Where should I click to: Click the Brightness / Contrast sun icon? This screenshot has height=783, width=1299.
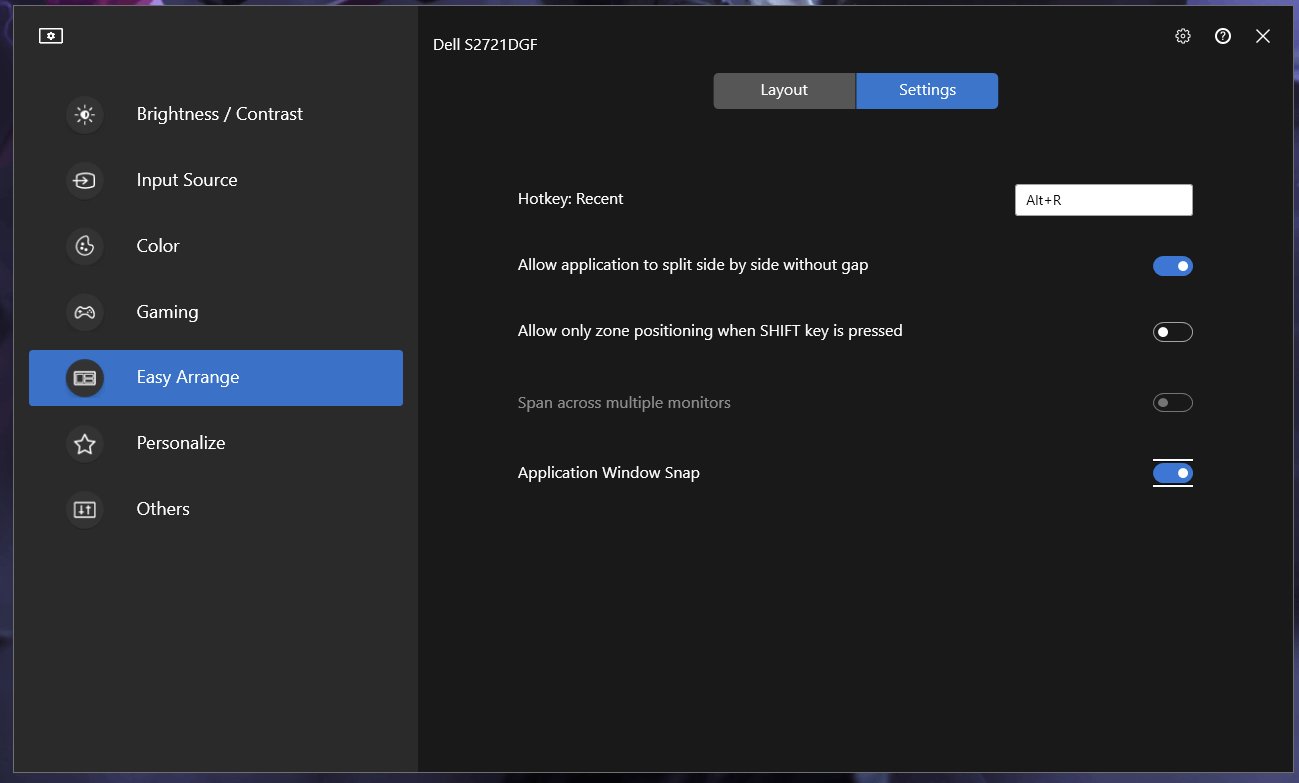[85, 114]
